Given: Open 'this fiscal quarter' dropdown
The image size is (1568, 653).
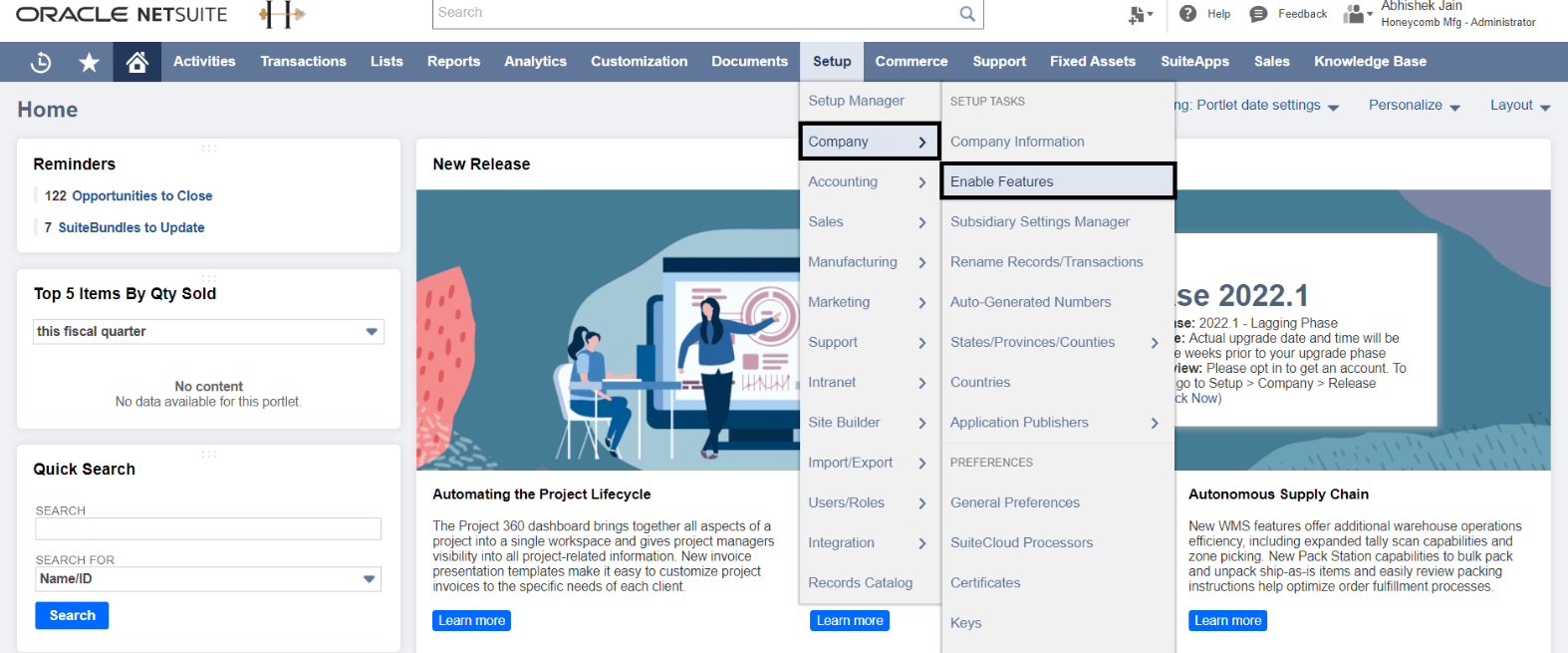Looking at the screenshot, I should point(209,331).
